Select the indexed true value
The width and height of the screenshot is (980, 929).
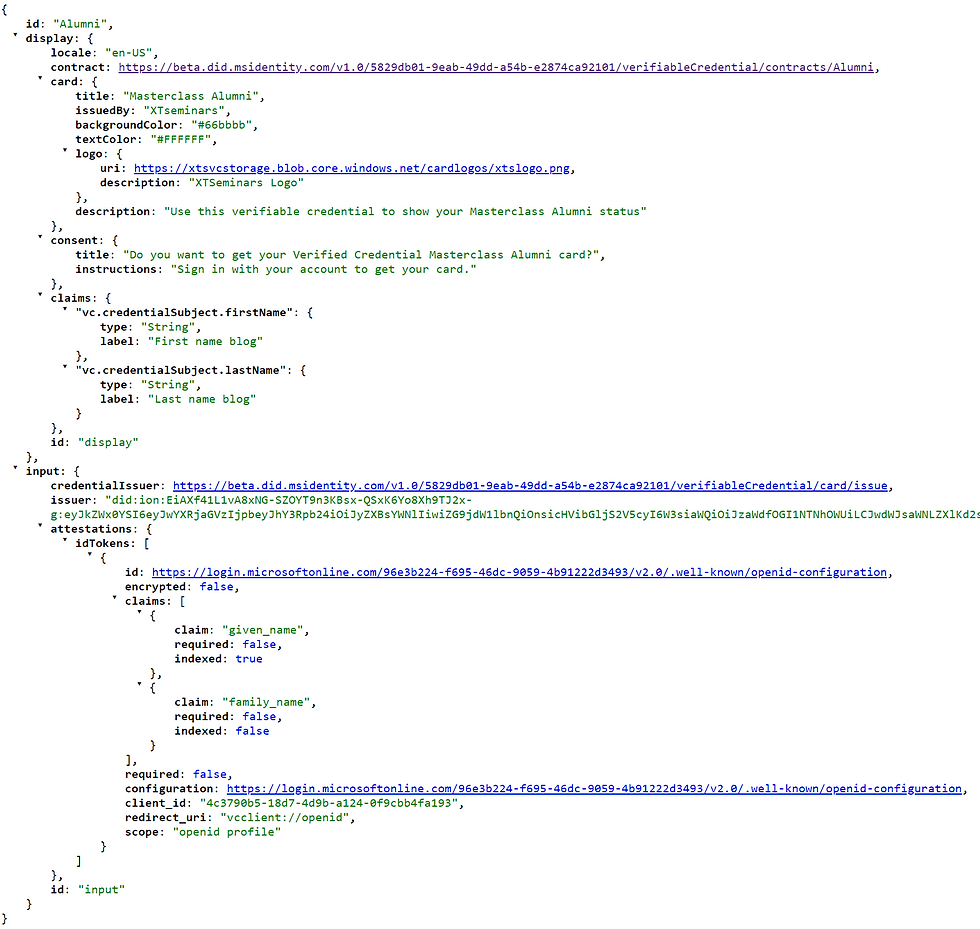click(249, 659)
